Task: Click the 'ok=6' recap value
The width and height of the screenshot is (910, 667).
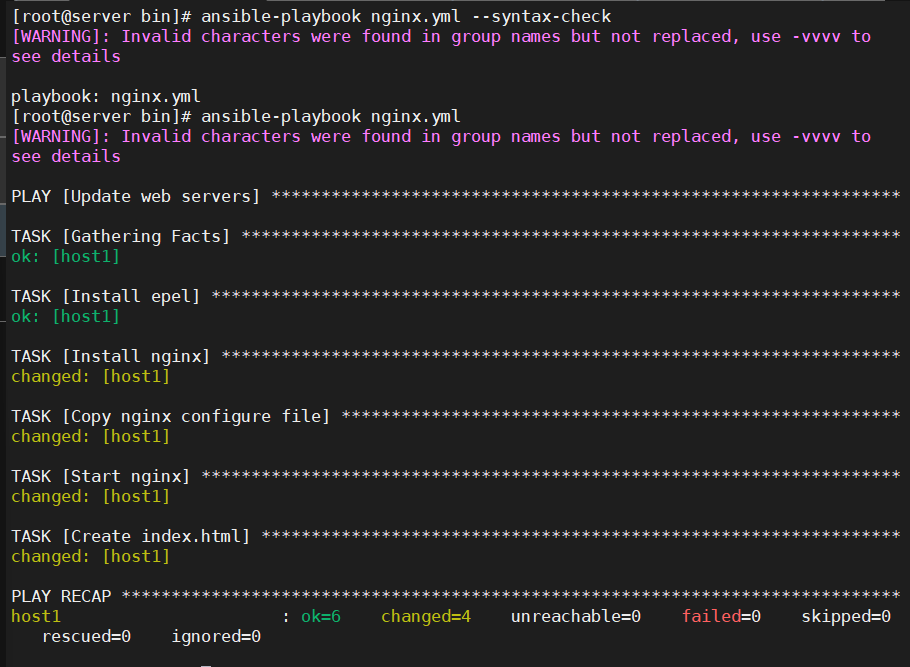Action: (320, 616)
